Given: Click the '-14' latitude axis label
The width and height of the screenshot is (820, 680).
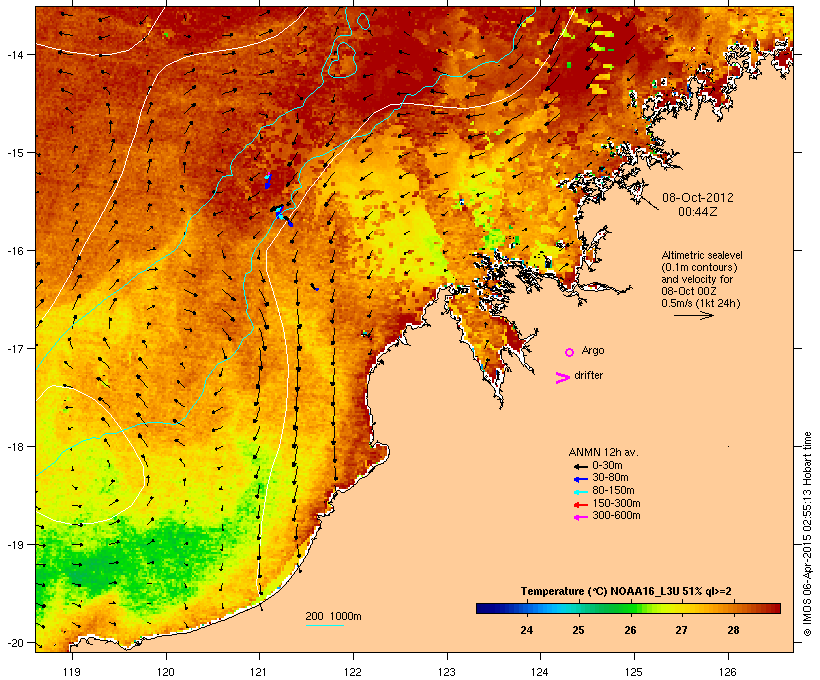Looking at the screenshot, I should pos(14,54).
